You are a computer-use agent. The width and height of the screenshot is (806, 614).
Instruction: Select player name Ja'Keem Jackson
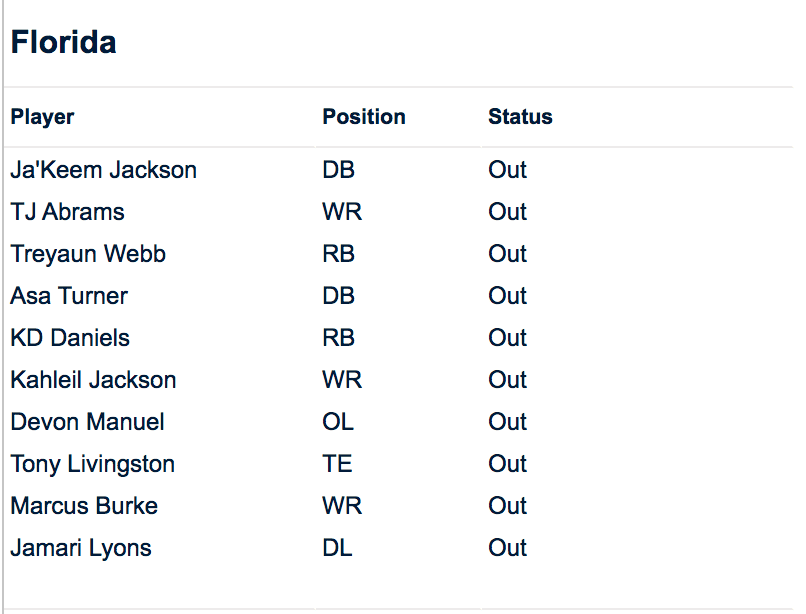103,170
